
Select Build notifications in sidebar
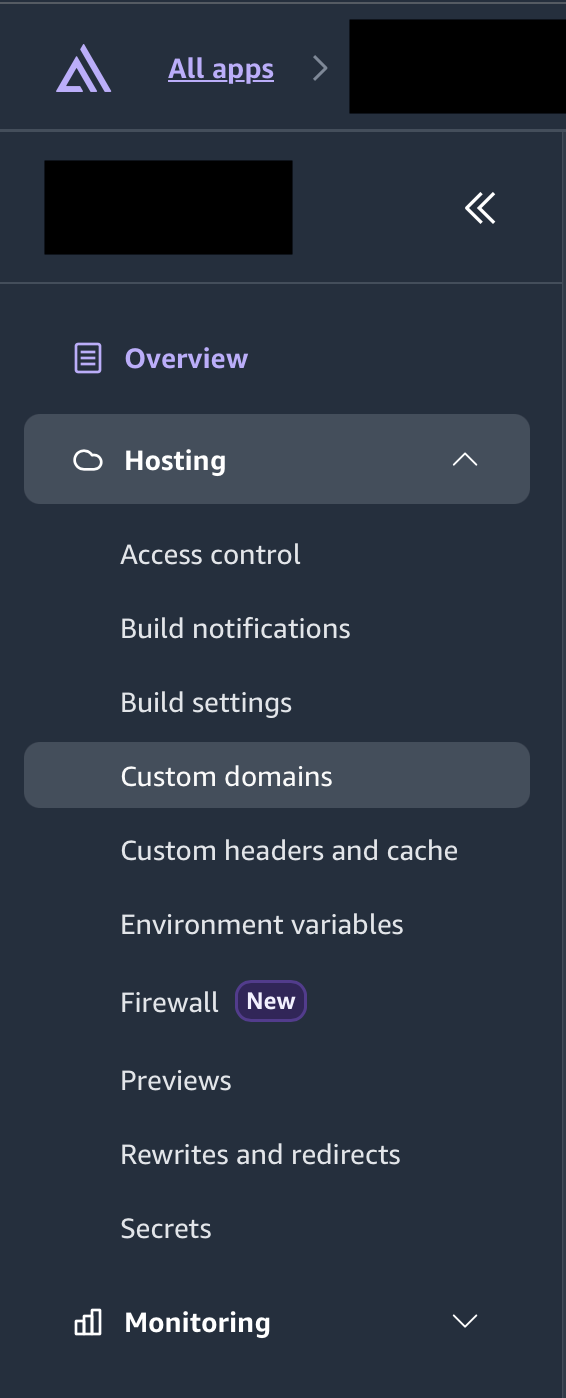point(235,629)
